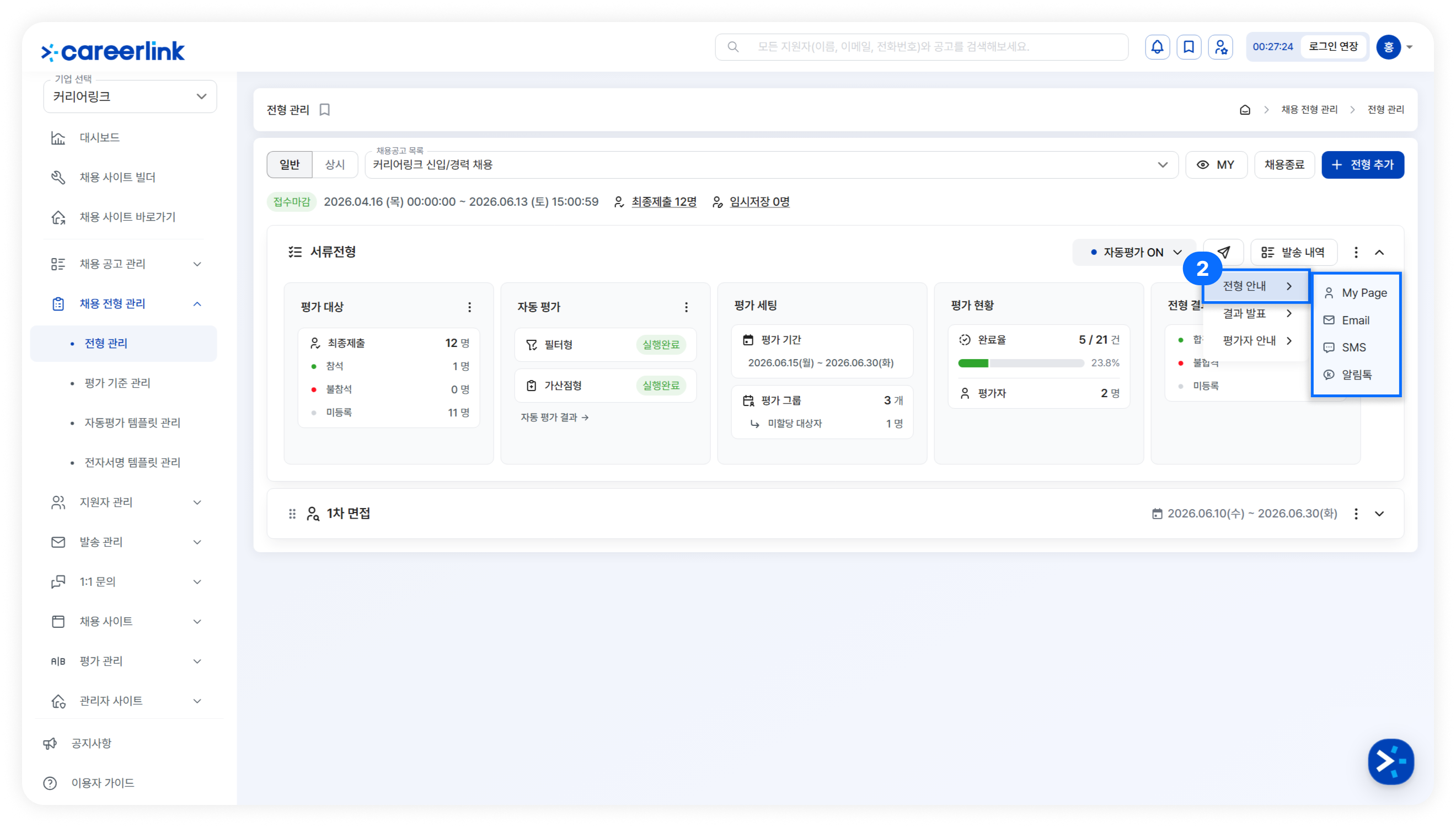Click the careerlink logo
This screenshot has height=827, width=1456.
pyautogui.click(x=113, y=51)
